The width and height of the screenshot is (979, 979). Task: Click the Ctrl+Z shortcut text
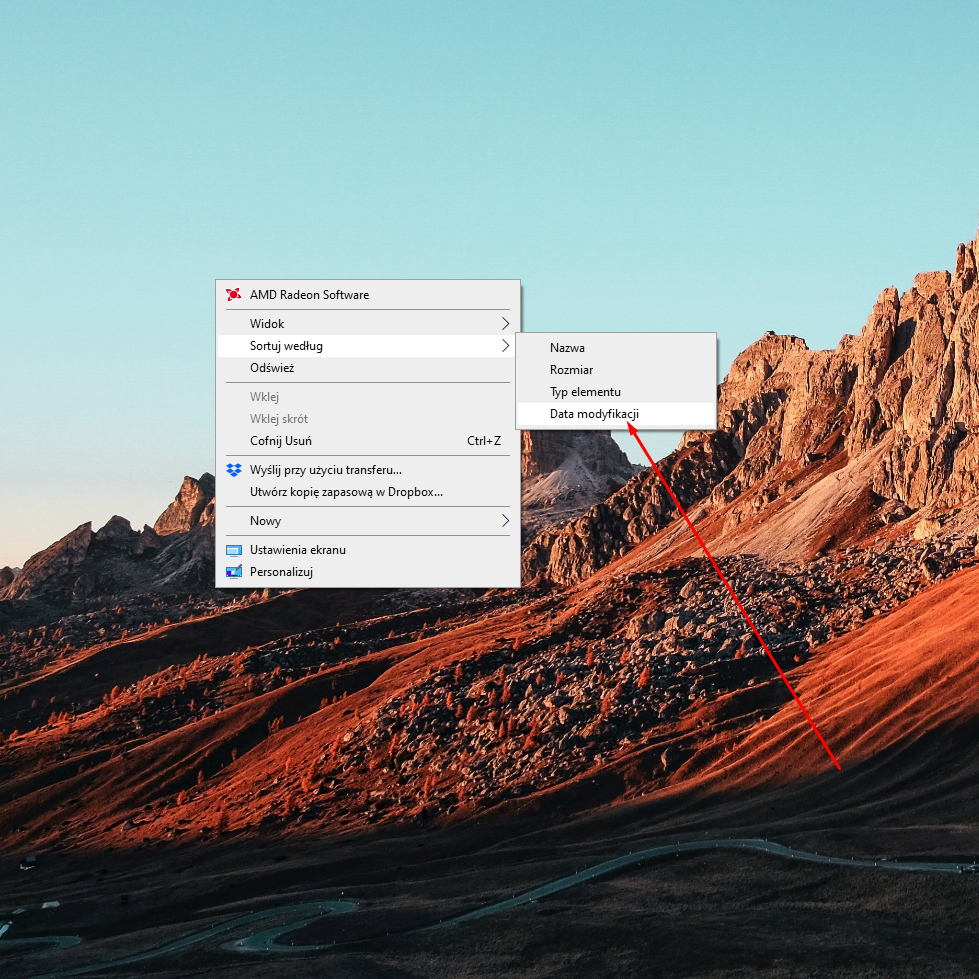click(484, 441)
